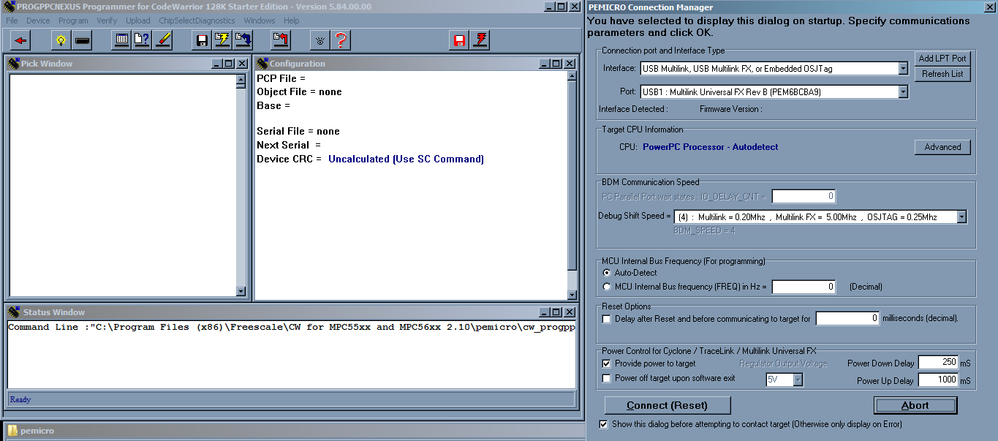Screen dimensions: 998x441
Task: Select Auto-Detect bus frequency option
Action: pos(606,272)
